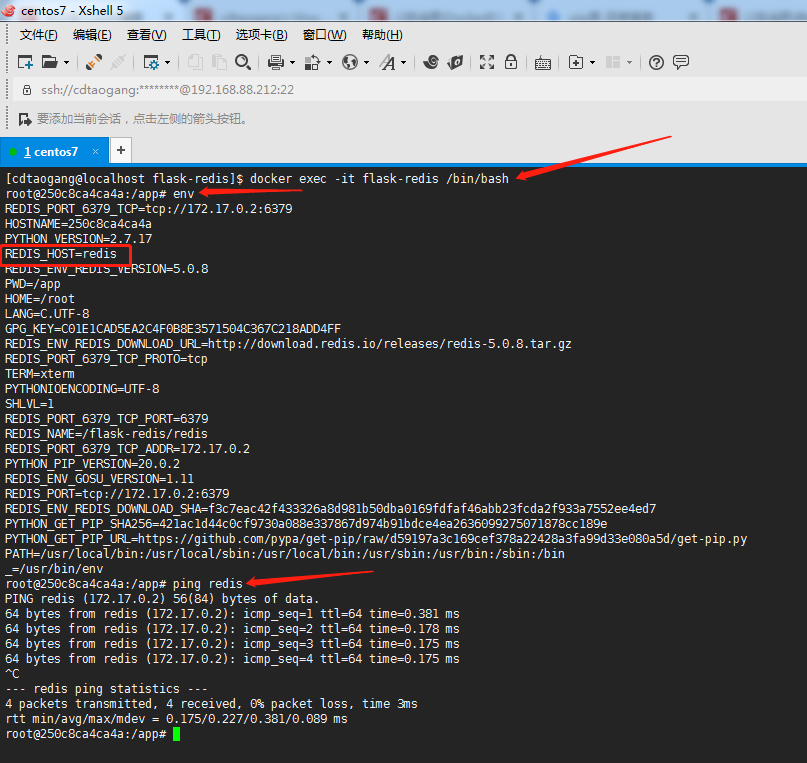The image size is (807, 763).
Task: Click the 'ping redis' command text
Action: coord(207,584)
